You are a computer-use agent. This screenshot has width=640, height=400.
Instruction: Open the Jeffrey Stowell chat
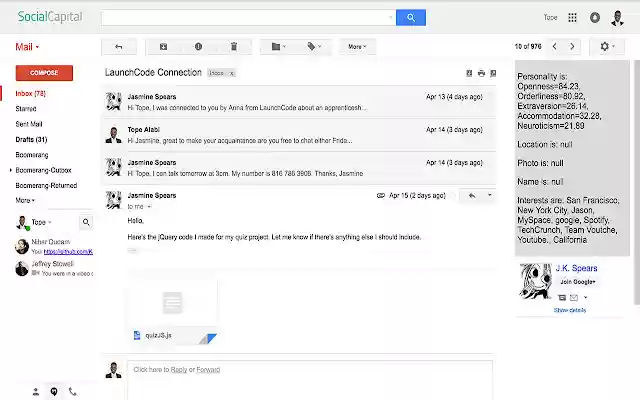(54, 269)
